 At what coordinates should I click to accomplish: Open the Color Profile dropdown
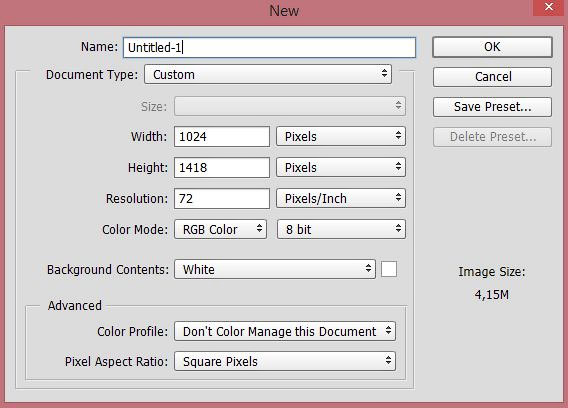(285, 331)
